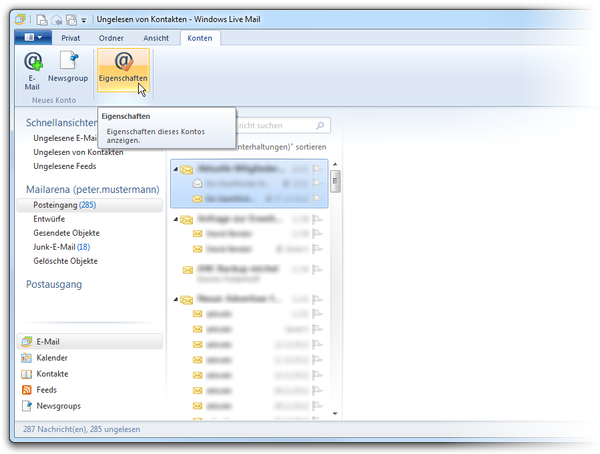This screenshot has height=454, width=600.
Task: Flag the top message of second conversation
Action: point(317,219)
